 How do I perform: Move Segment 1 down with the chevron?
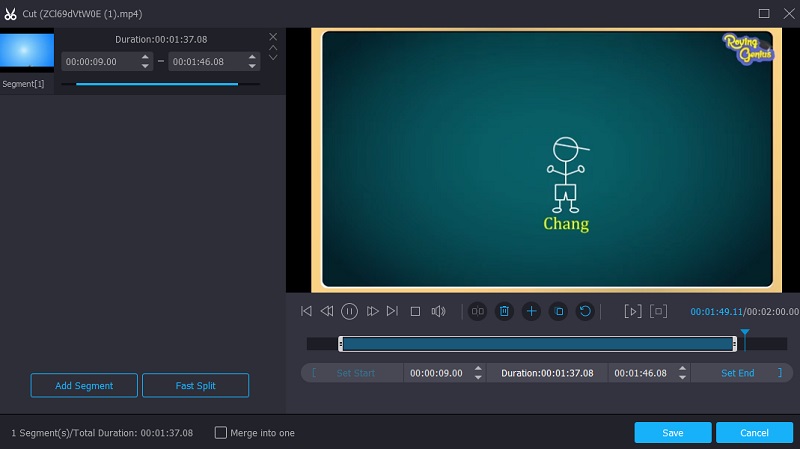tap(273, 57)
